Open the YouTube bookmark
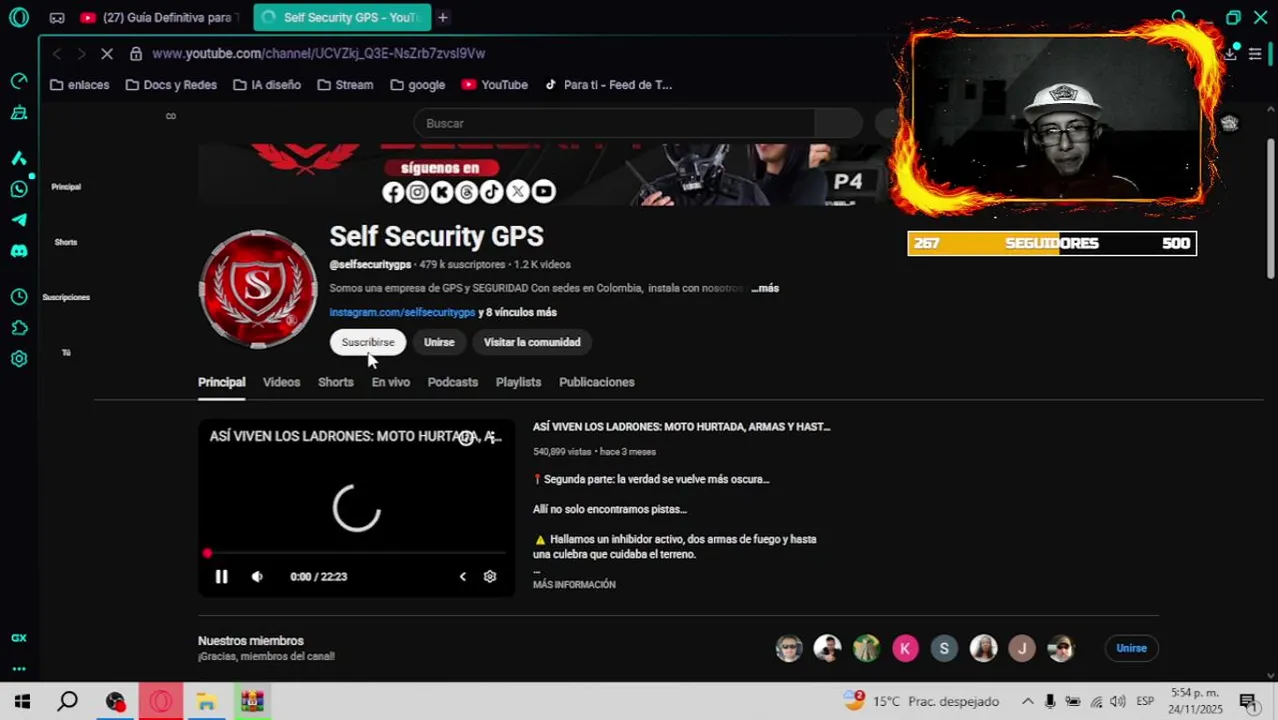Image resolution: width=1278 pixels, height=720 pixels. [x=495, y=85]
